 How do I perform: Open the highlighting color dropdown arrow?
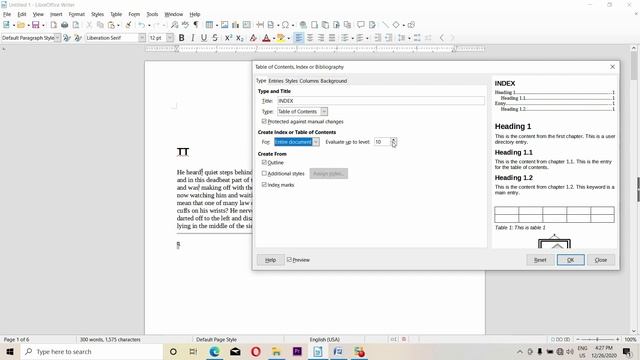click(x=289, y=38)
